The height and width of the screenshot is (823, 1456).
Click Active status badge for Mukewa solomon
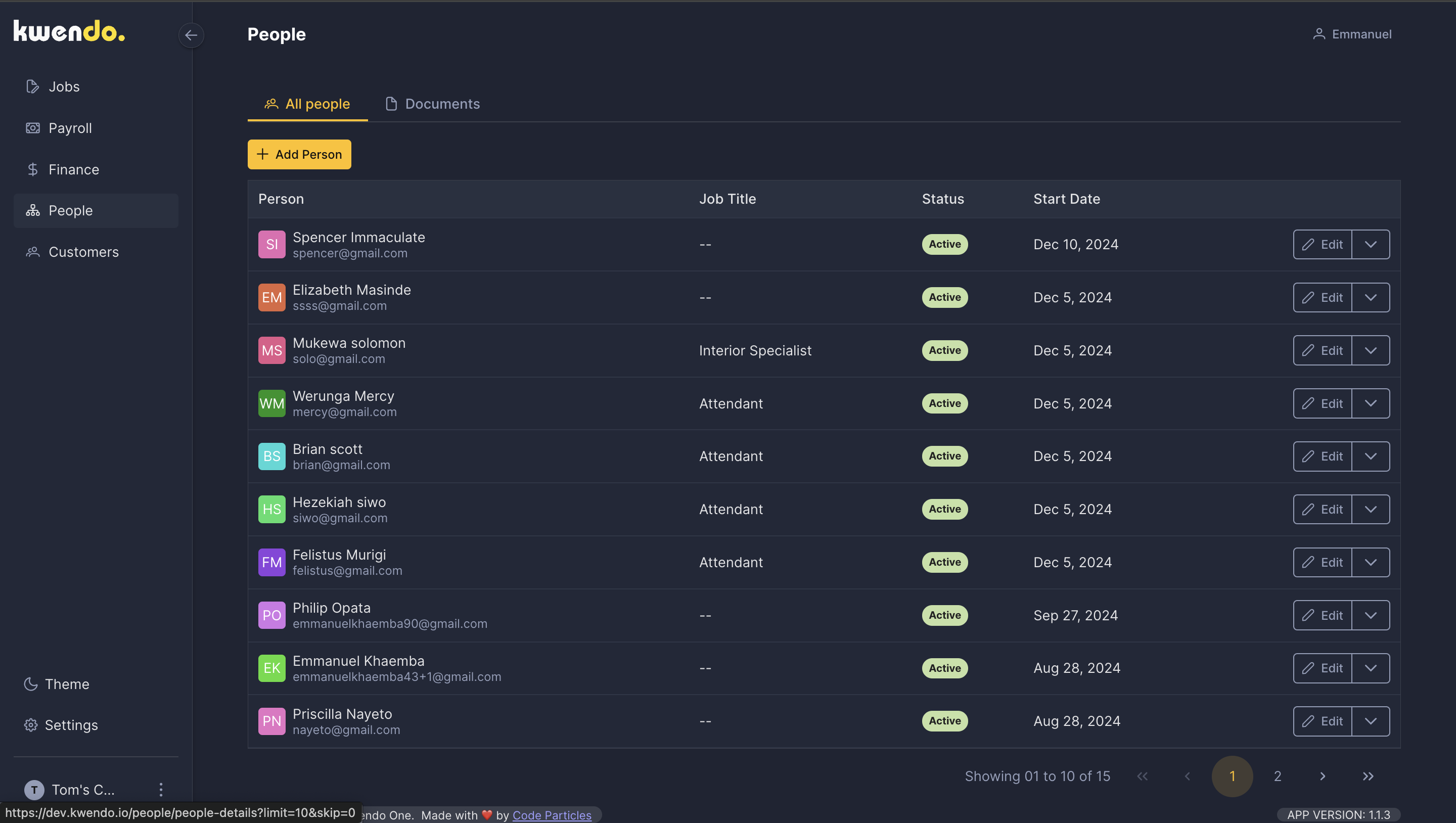coord(944,350)
